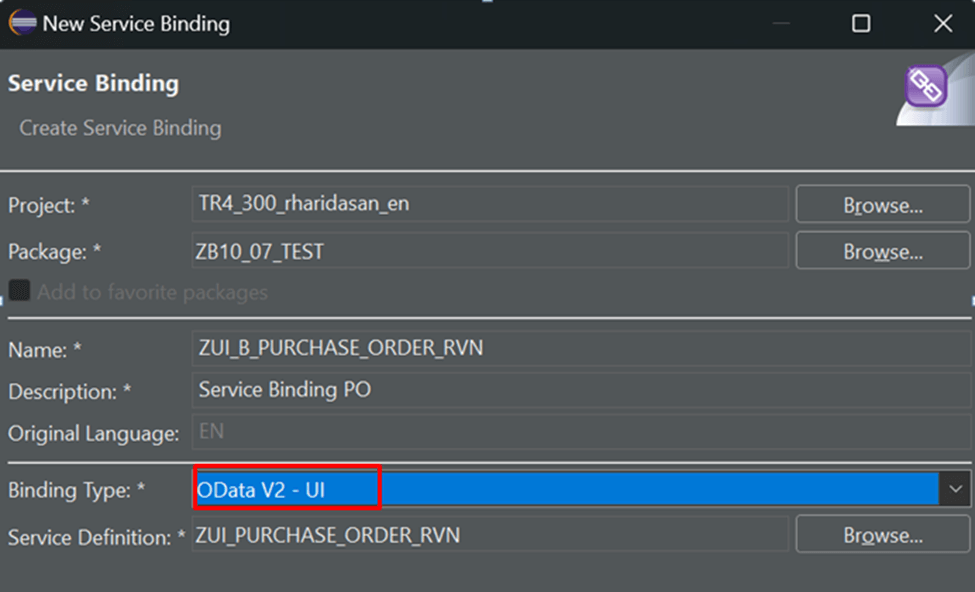Click the Original Language EN field
Screen dimensions: 975x592
(581, 432)
